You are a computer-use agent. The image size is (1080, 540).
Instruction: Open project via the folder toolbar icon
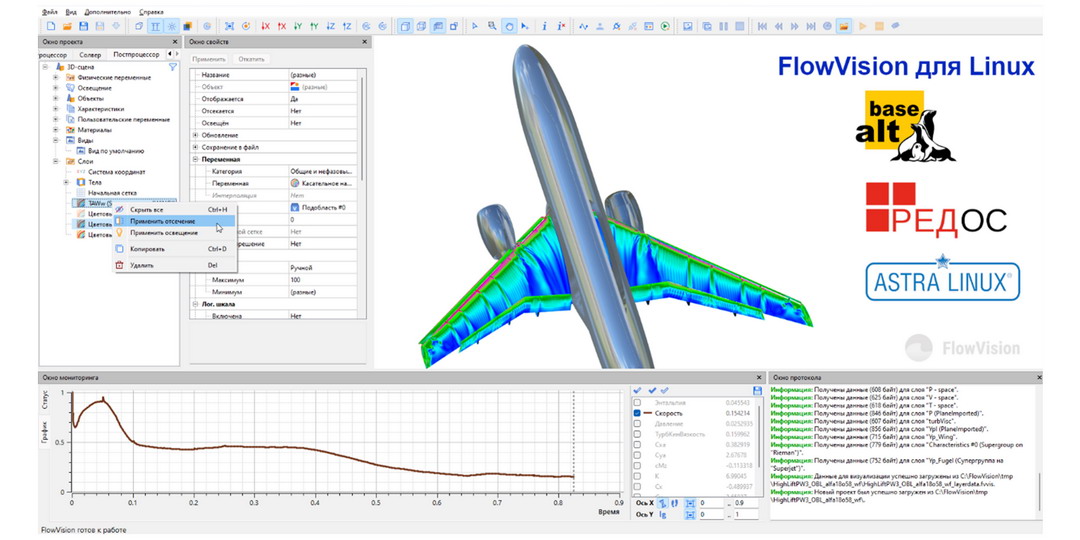[x=68, y=26]
